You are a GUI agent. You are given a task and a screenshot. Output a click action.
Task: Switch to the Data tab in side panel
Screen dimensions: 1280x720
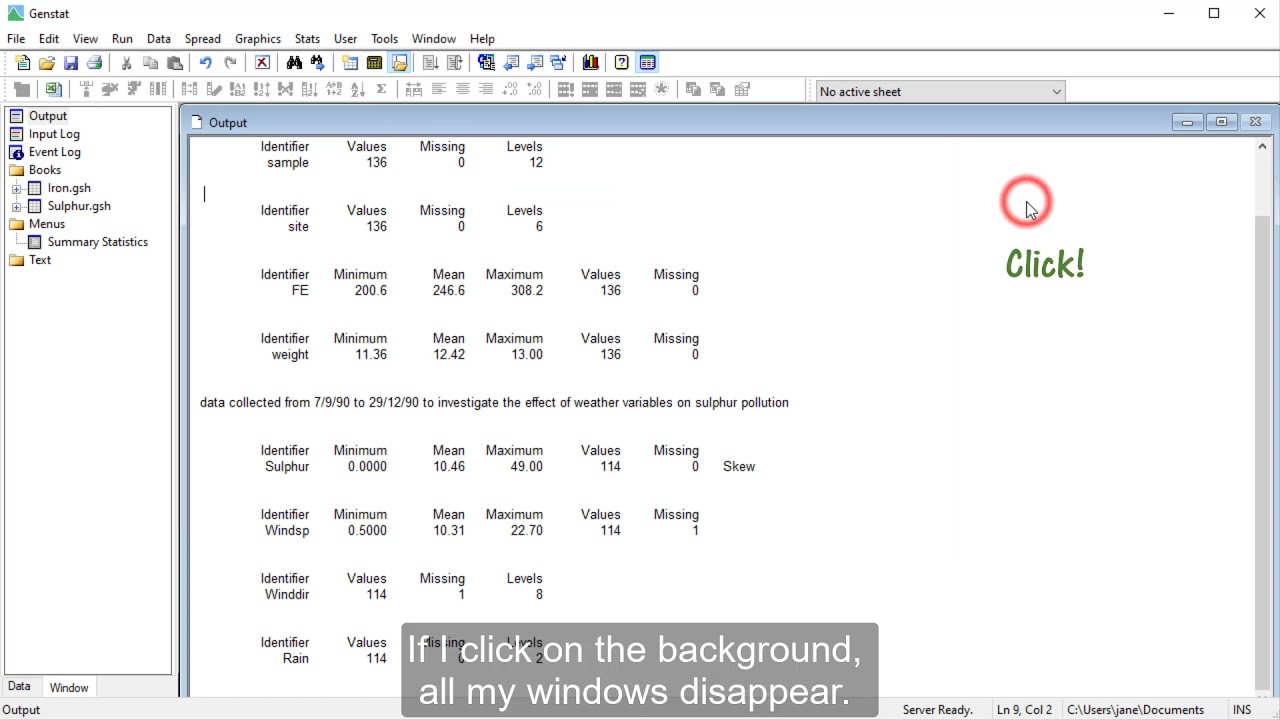pos(19,687)
